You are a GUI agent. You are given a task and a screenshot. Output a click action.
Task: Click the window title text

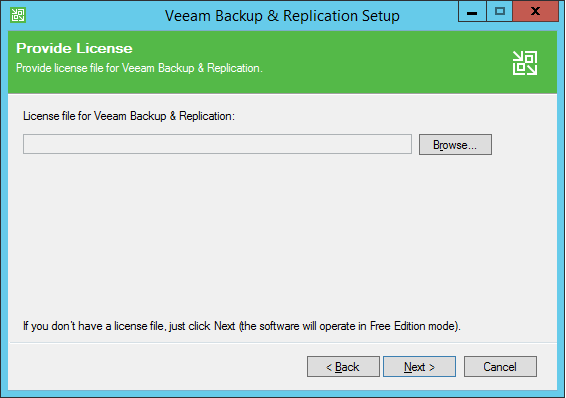pos(282,16)
